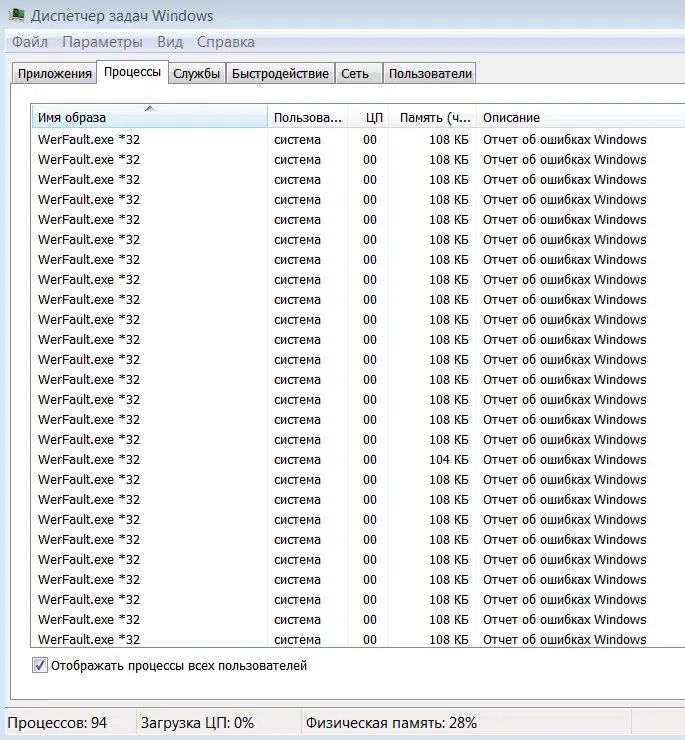Viewport: 685px width, 740px height.
Task: Select the Процессы tab
Action: click(x=133, y=72)
